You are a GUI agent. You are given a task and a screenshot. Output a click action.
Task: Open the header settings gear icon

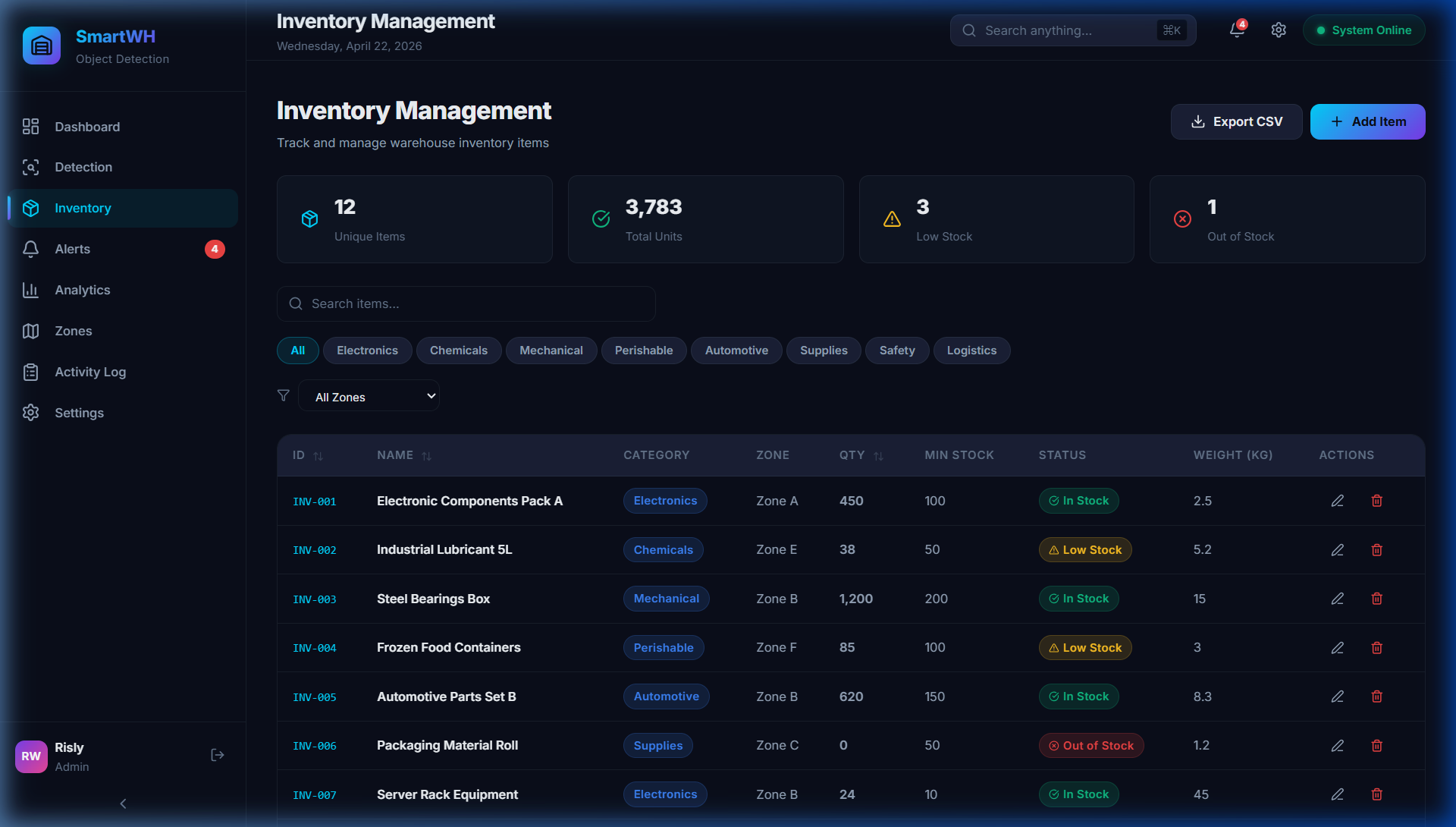(1279, 30)
